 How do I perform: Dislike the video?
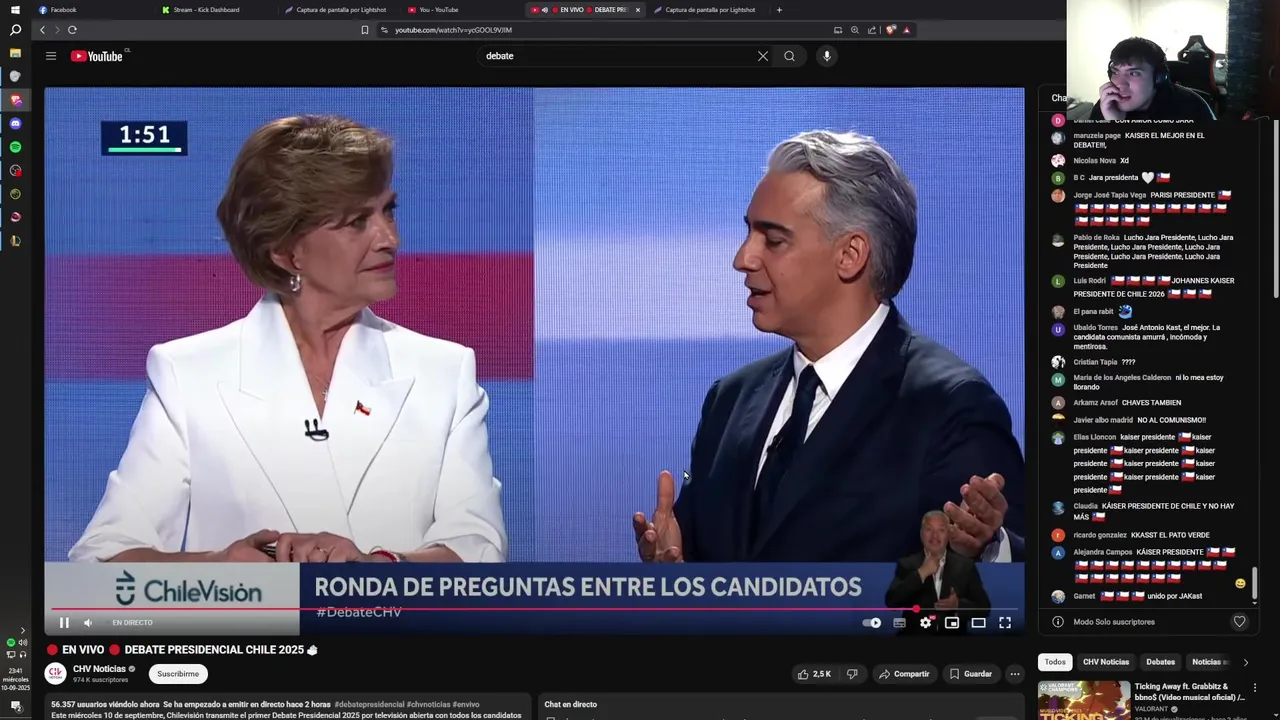(x=852, y=674)
